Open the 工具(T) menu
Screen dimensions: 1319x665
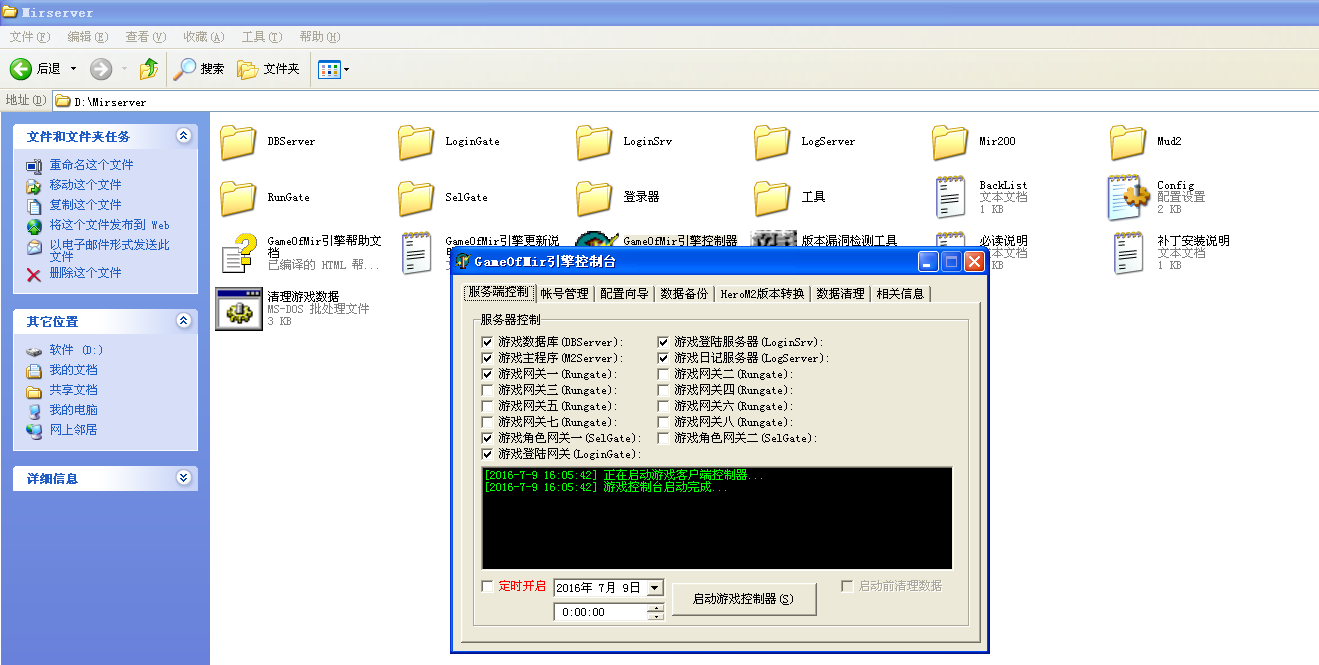click(261, 37)
